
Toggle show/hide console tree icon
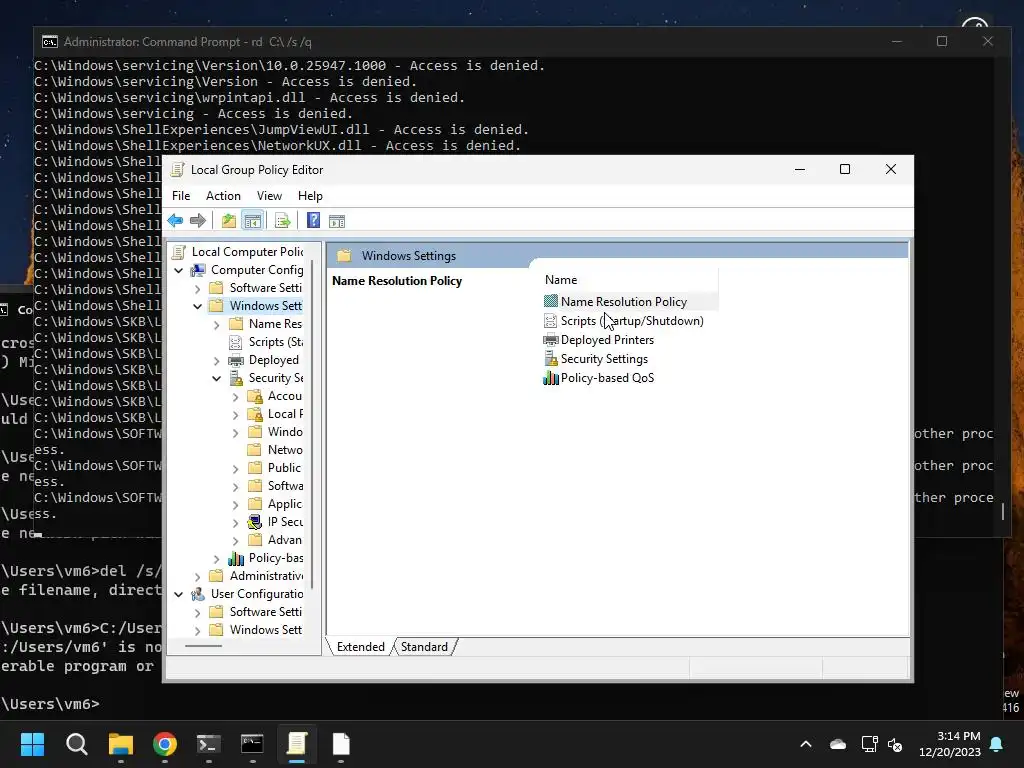point(252,221)
